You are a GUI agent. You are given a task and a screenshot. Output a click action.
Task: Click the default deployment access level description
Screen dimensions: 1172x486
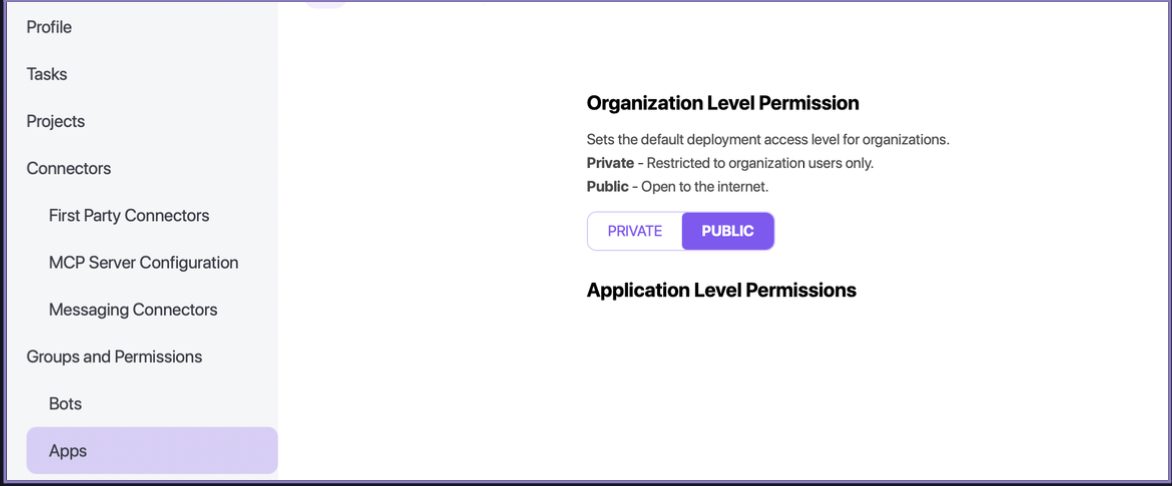point(767,139)
